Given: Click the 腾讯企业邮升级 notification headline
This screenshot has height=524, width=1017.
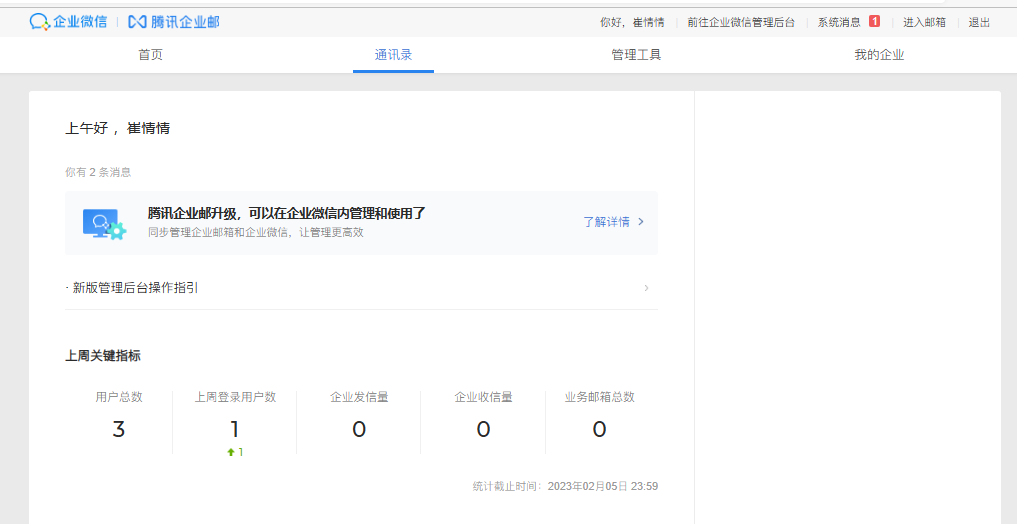Looking at the screenshot, I should pos(287,213).
